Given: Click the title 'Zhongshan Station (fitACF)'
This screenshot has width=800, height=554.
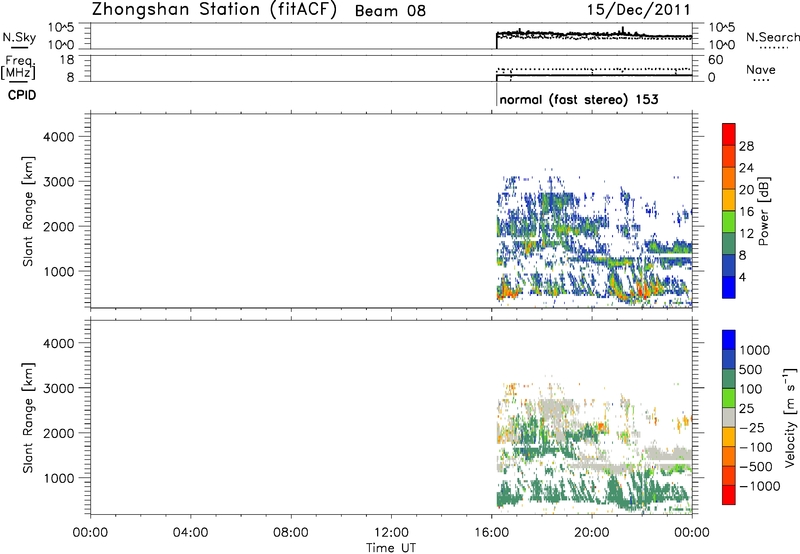Looking at the screenshot, I should tap(214, 10).
